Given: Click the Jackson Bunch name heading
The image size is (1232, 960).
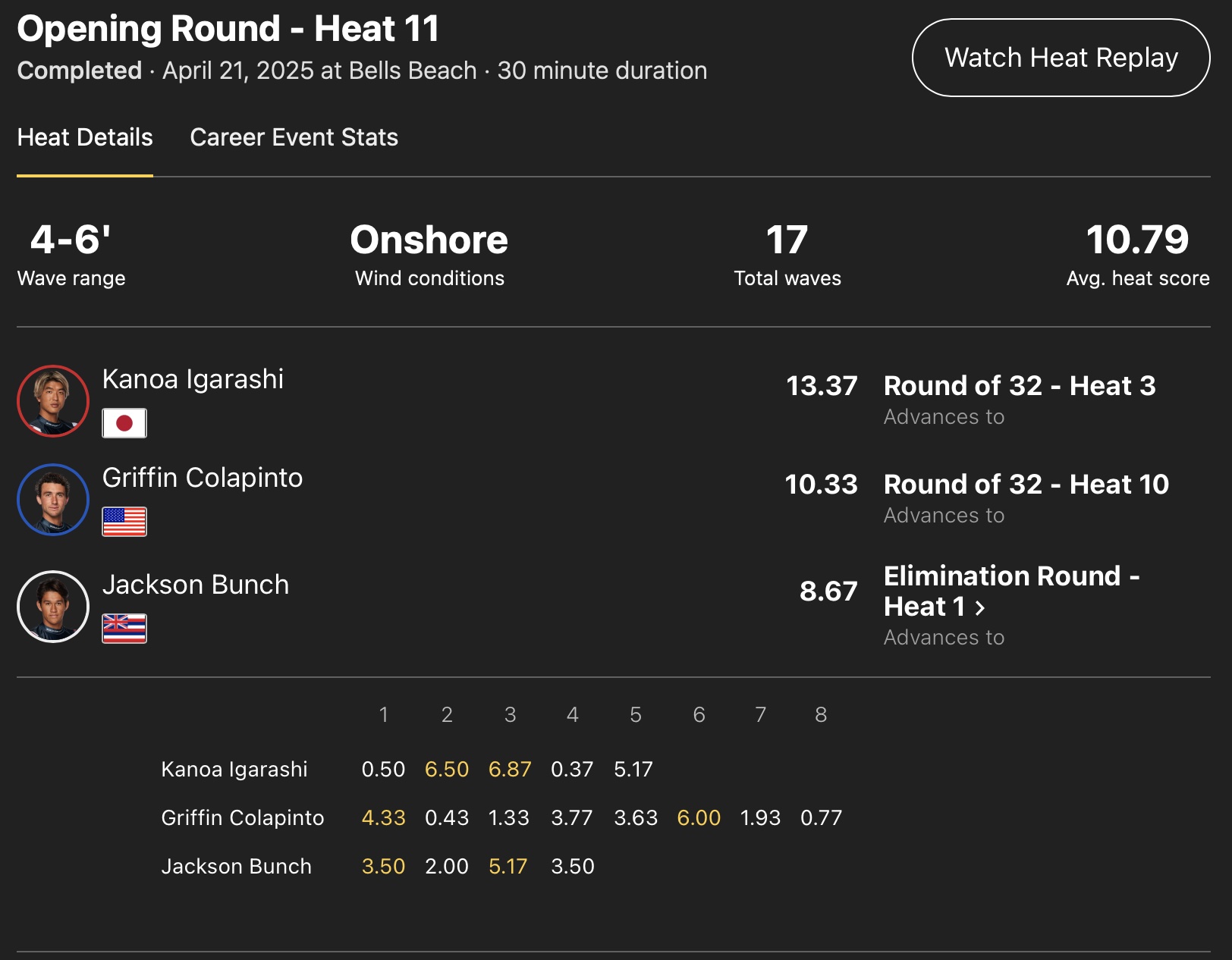Looking at the screenshot, I should 196,585.
